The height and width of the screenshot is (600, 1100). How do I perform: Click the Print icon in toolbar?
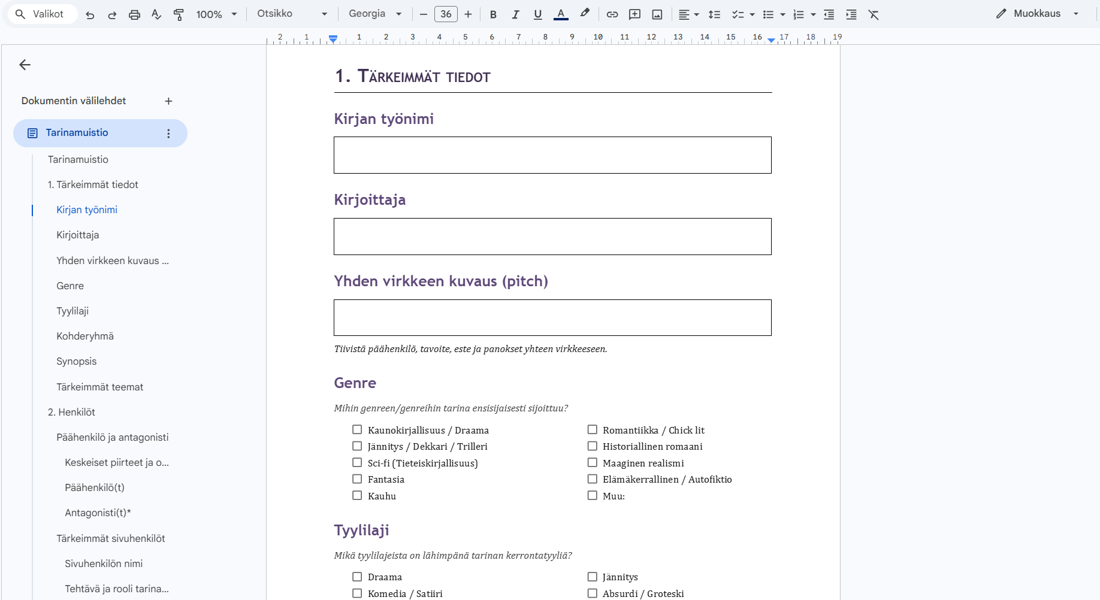click(x=134, y=14)
